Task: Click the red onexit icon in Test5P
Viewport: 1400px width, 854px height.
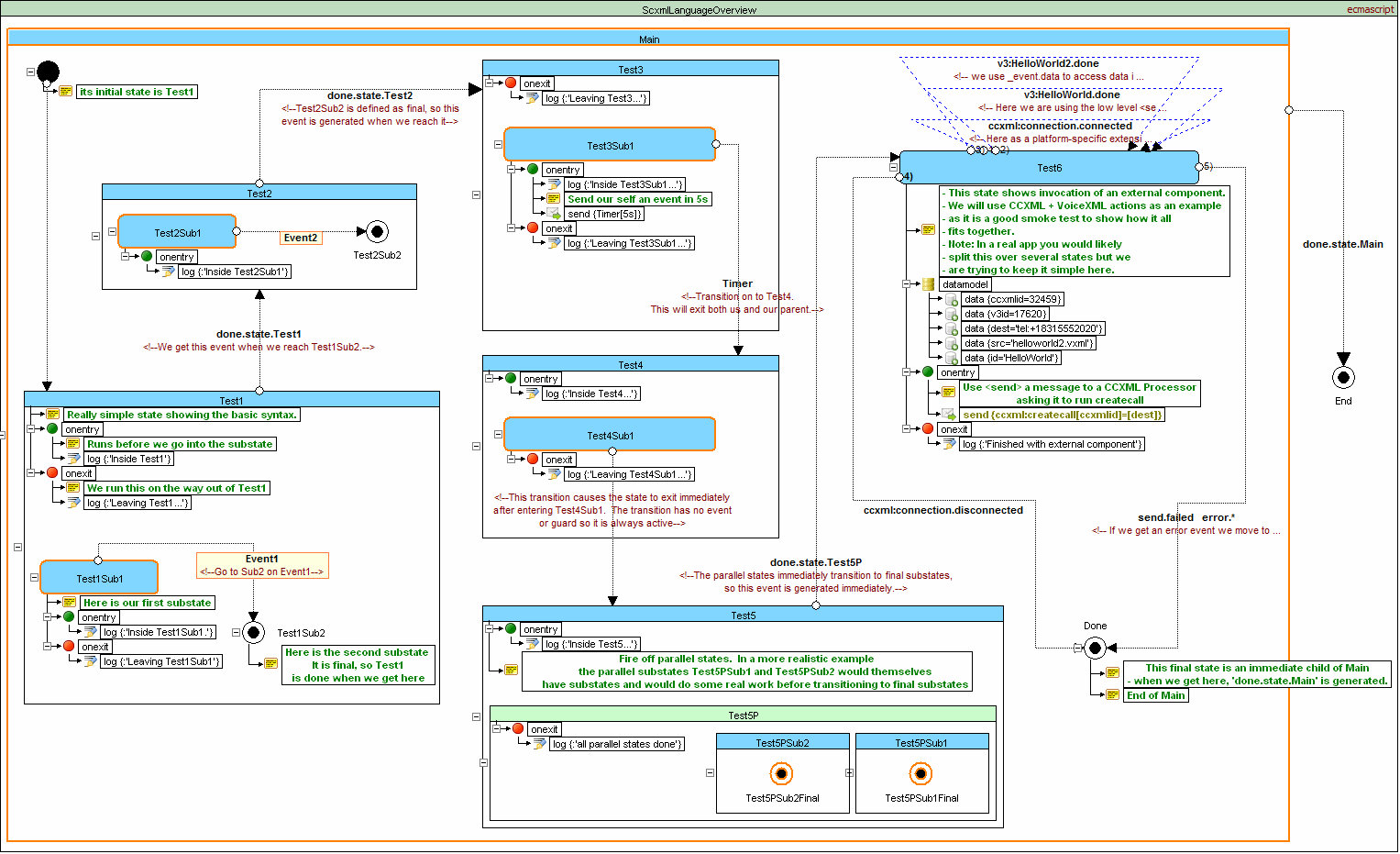Action: click(x=518, y=728)
